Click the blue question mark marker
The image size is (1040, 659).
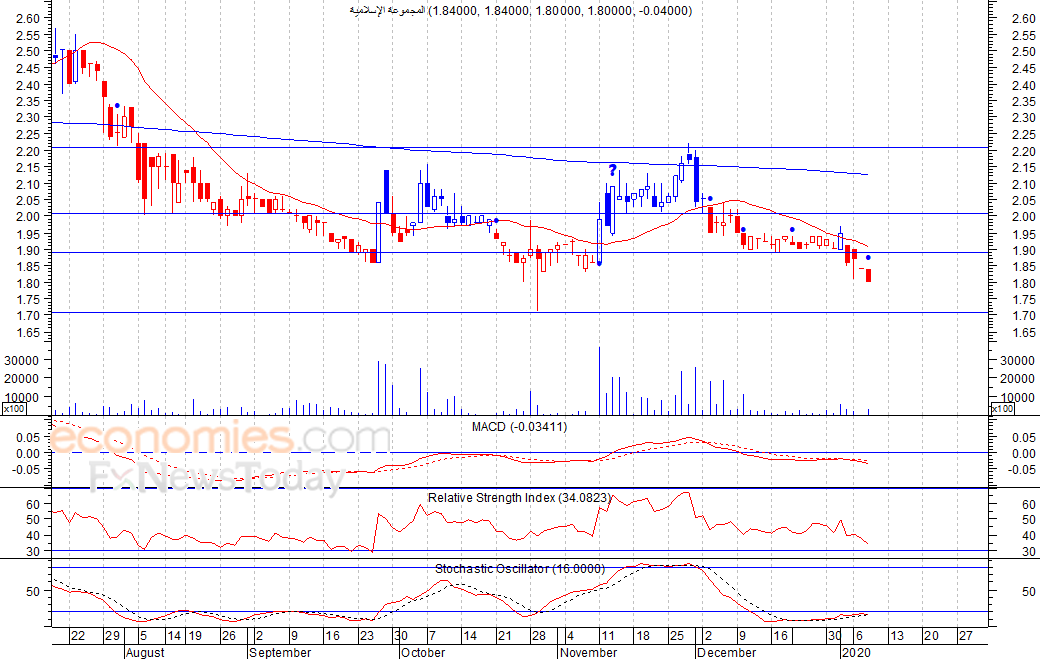point(612,170)
